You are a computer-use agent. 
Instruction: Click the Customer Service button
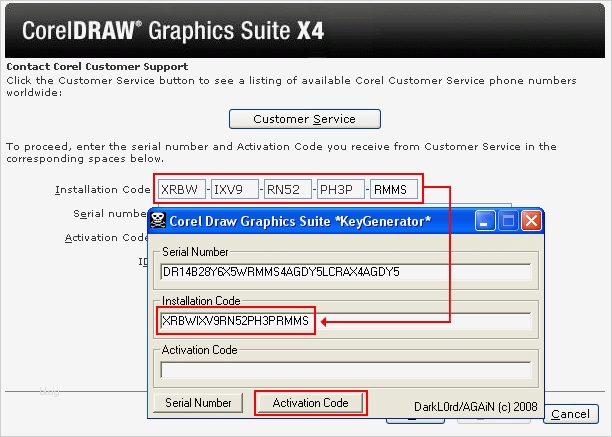[304, 119]
